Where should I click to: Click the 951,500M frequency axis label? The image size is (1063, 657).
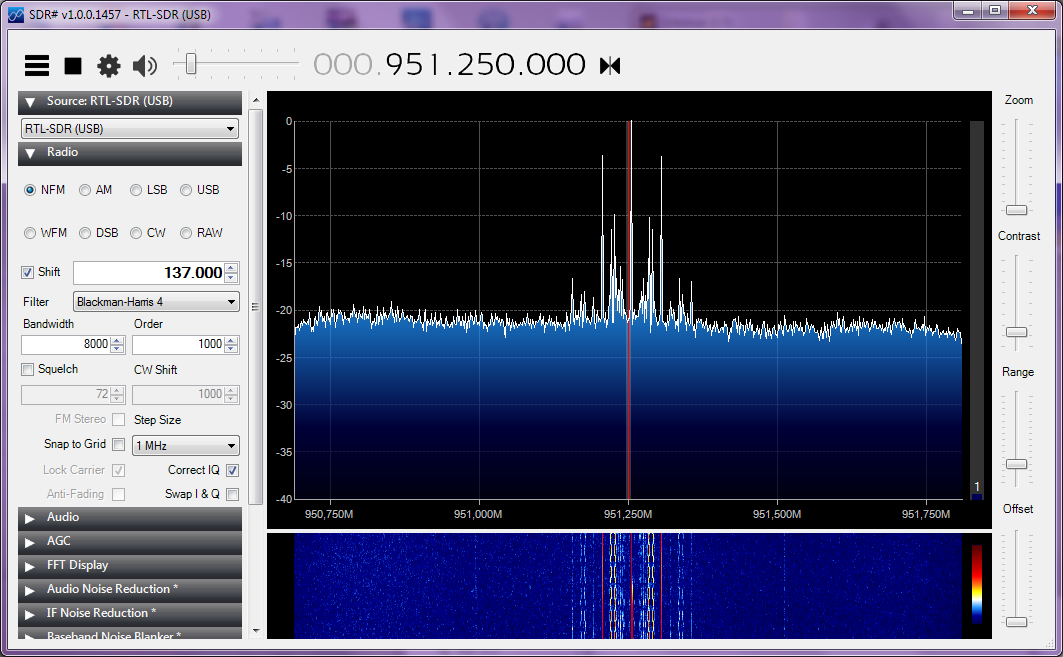(x=777, y=515)
